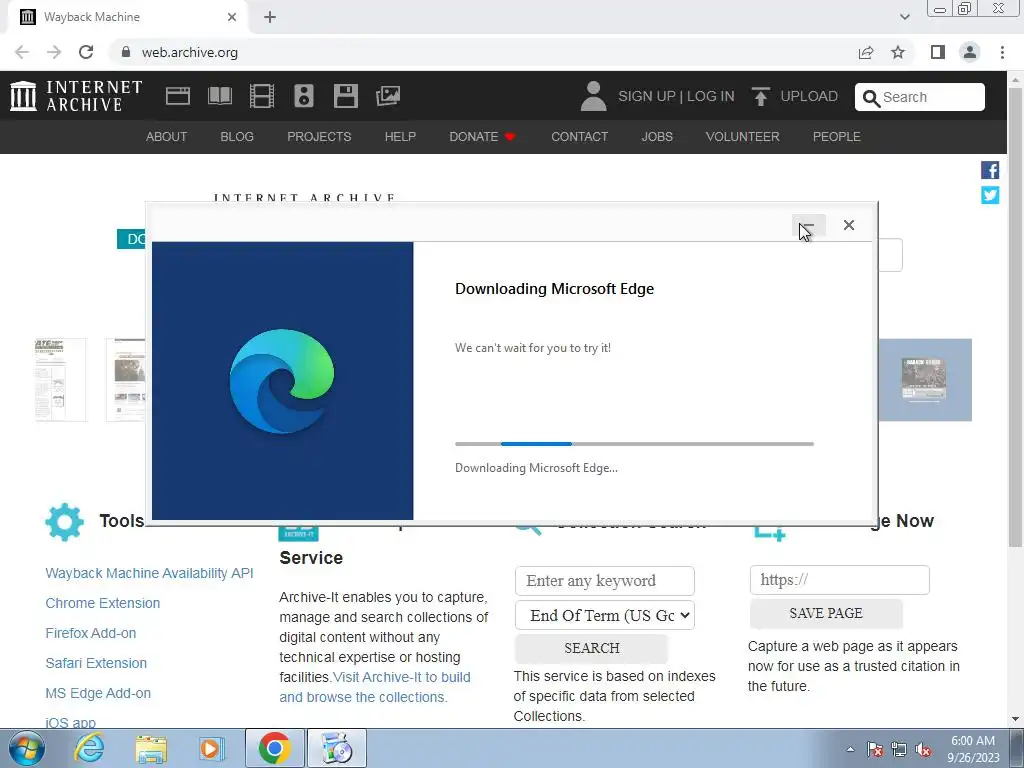The width and height of the screenshot is (1024, 768).
Task: Open the Texts book icon
Action: [x=219, y=96]
